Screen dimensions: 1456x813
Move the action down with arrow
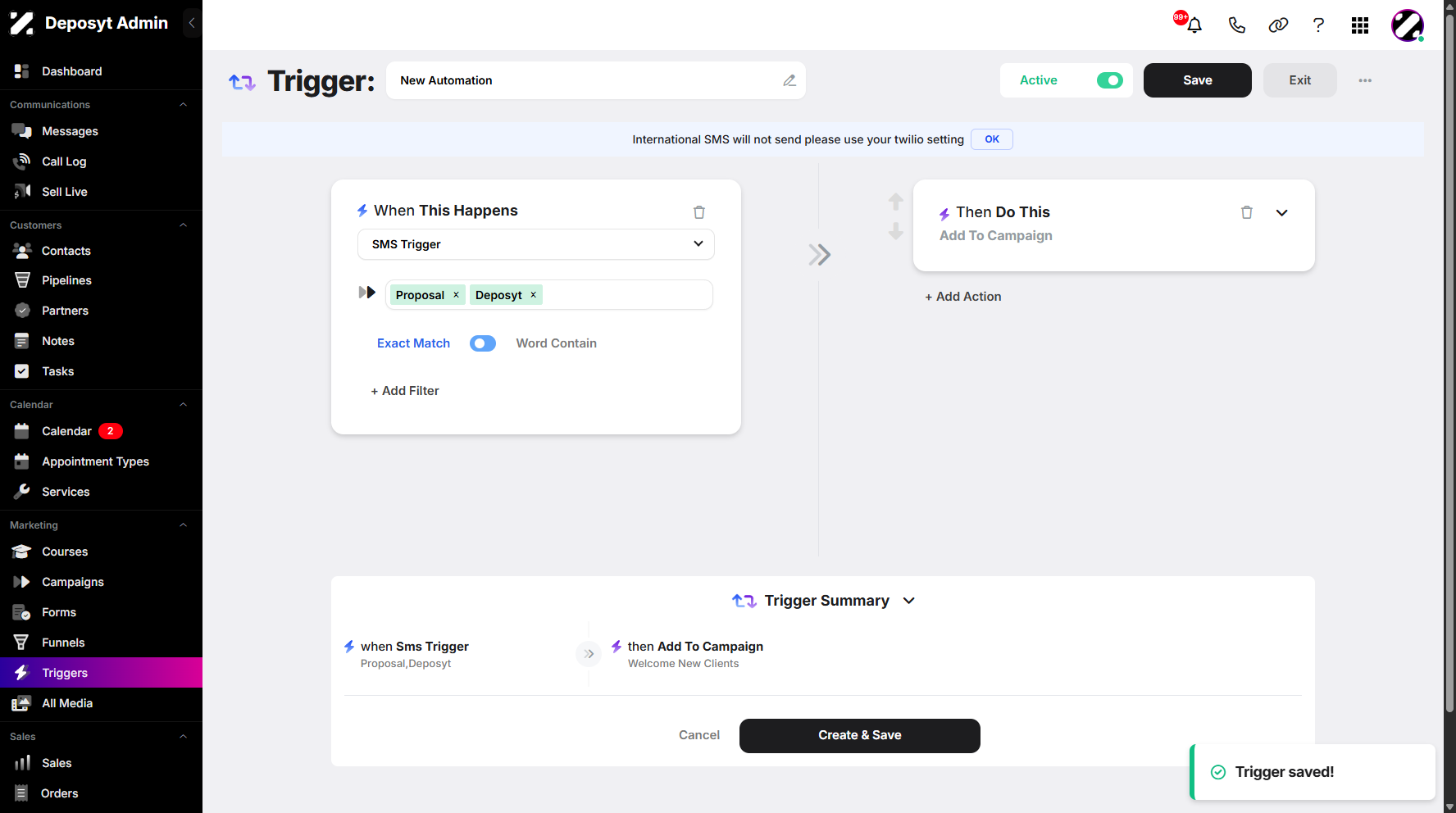click(x=896, y=231)
